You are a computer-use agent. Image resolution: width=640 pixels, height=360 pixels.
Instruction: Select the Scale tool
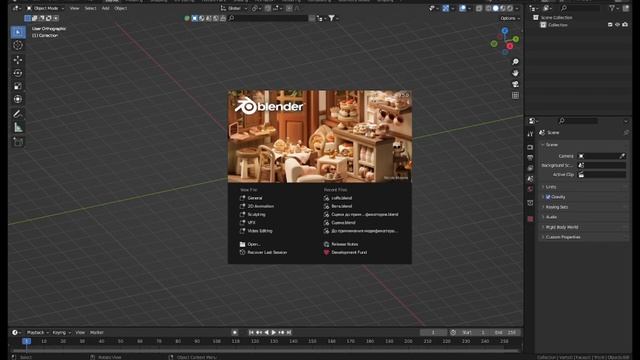tap(18, 86)
